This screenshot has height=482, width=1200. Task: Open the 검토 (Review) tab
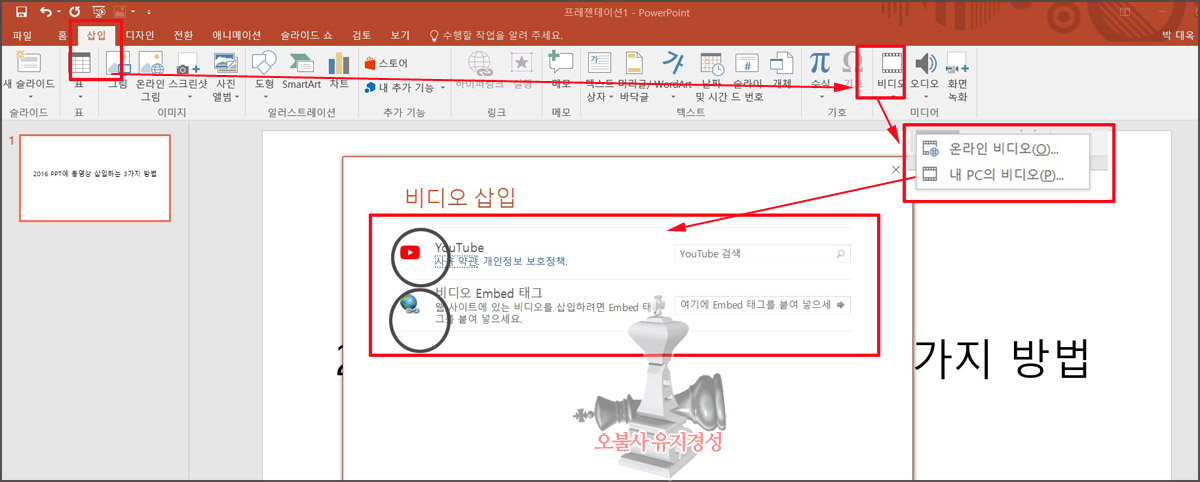tap(362, 35)
